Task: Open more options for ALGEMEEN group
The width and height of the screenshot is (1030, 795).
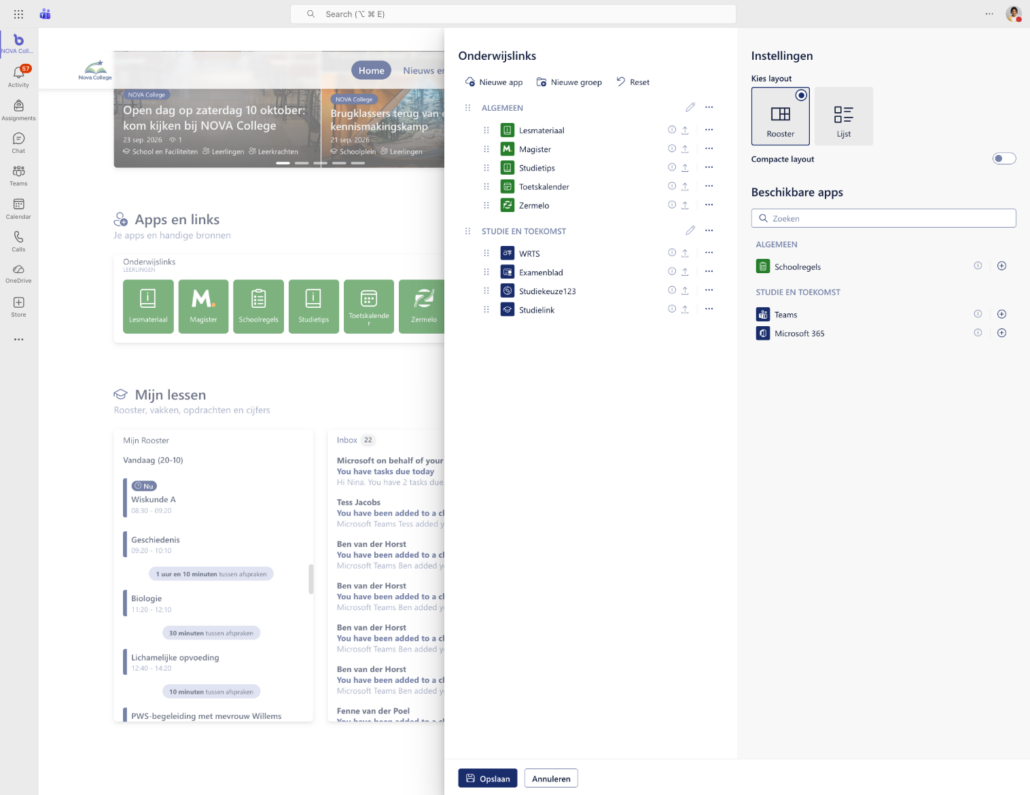Action: 709,107
